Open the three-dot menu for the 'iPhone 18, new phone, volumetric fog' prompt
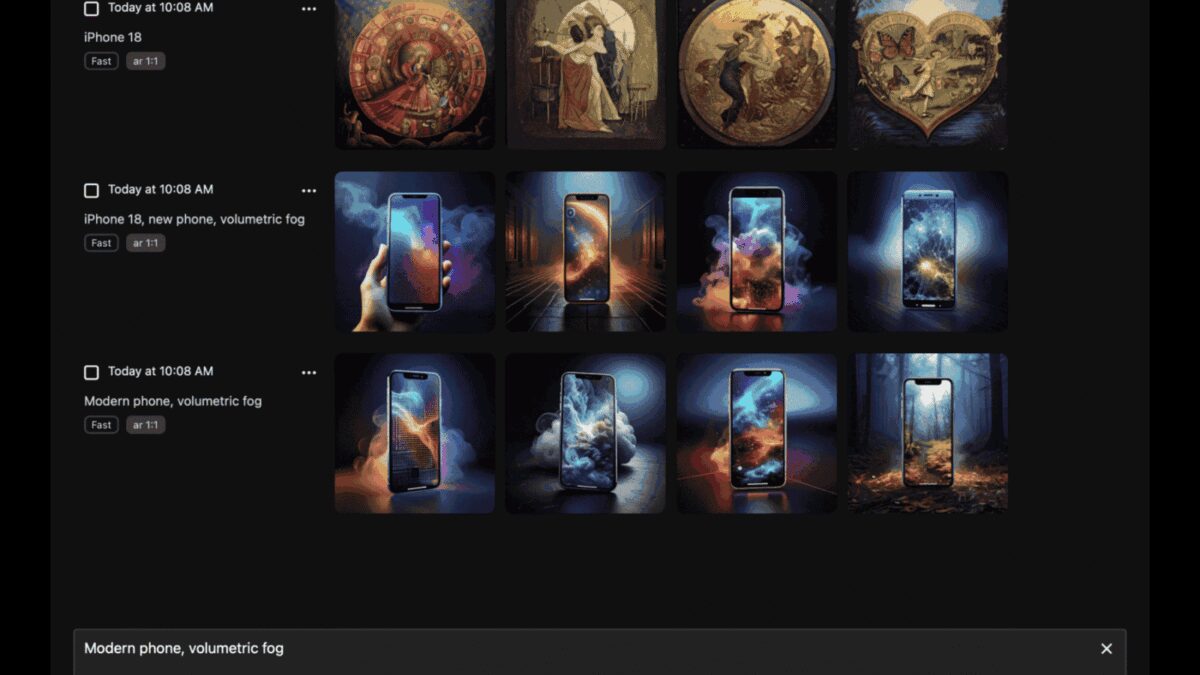Screen dimensions: 1200x675 (x=309, y=191)
